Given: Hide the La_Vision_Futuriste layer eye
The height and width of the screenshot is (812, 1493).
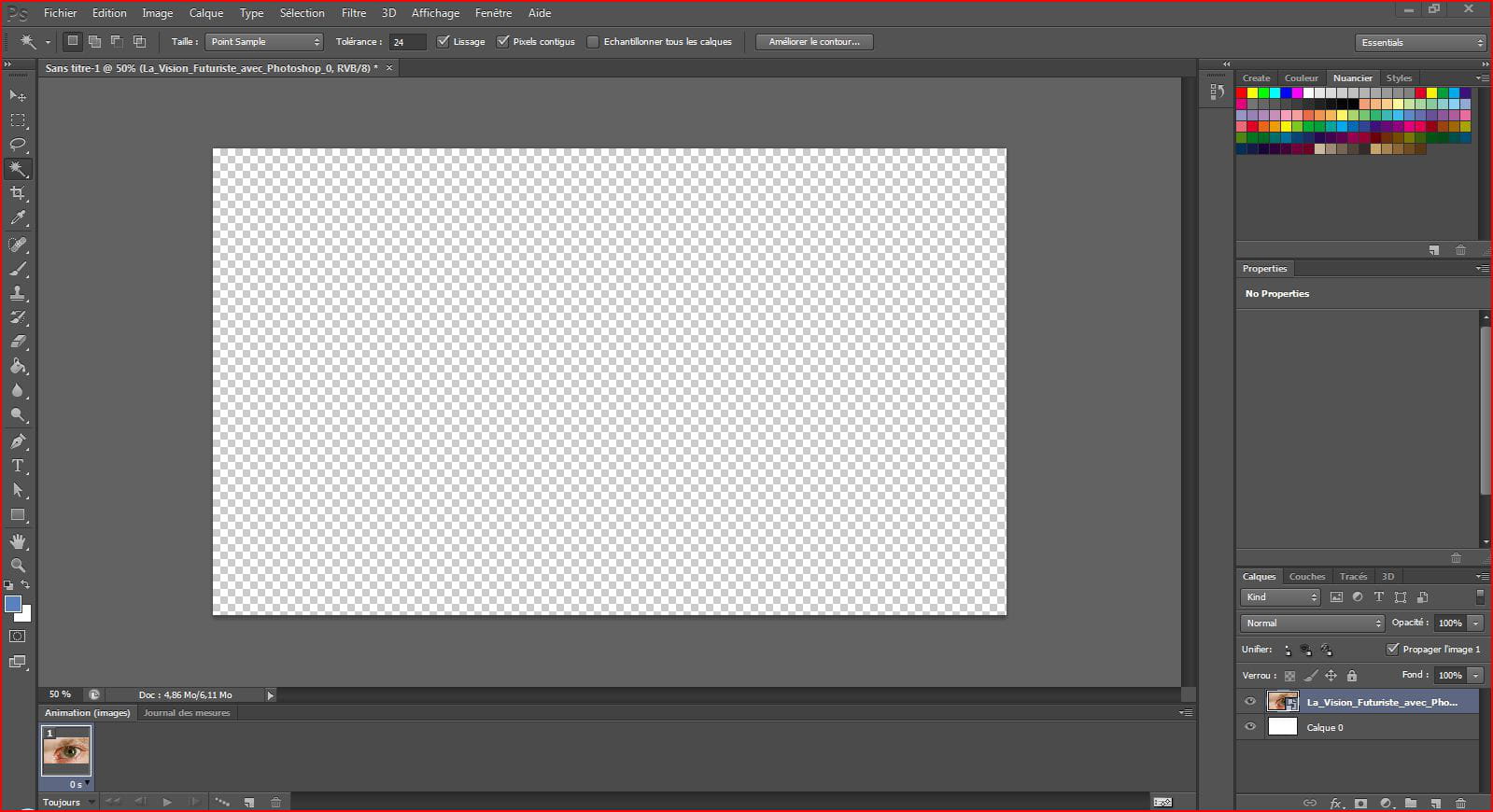Looking at the screenshot, I should (x=1250, y=702).
